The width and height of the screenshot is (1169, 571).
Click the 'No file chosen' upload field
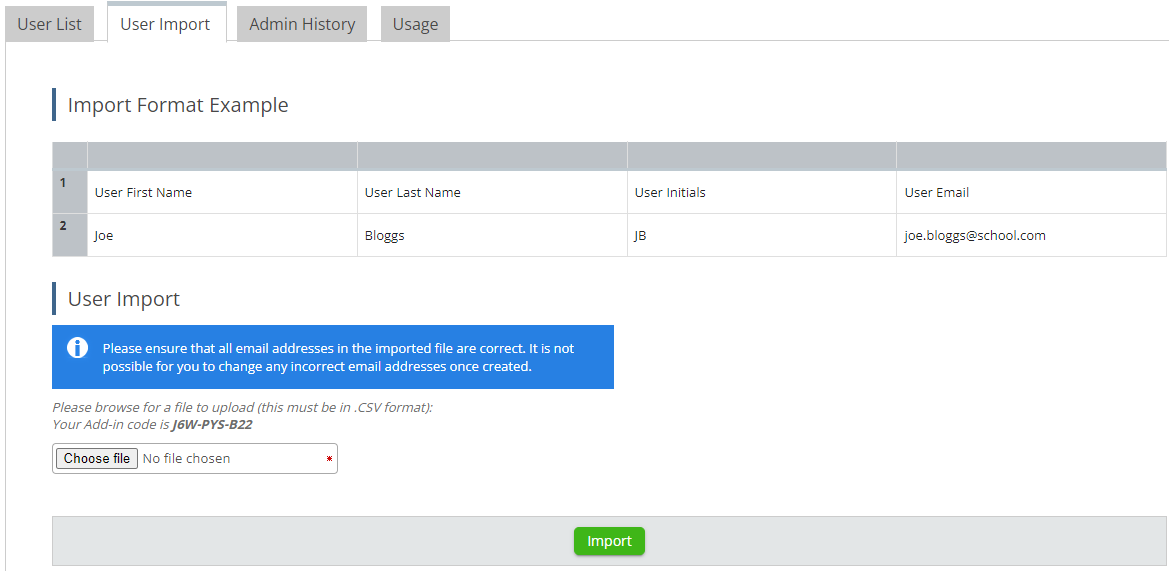pyautogui.click(x=186, y=459)
